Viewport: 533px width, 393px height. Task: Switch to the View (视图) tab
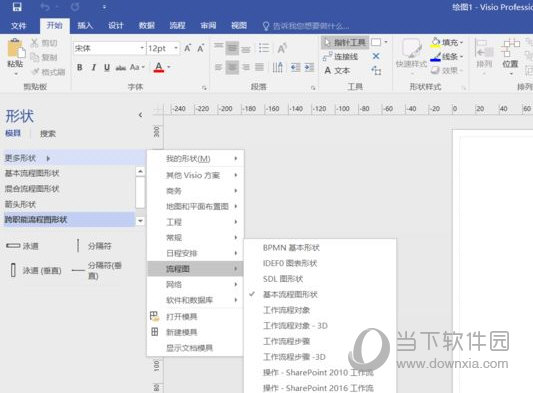239,26
